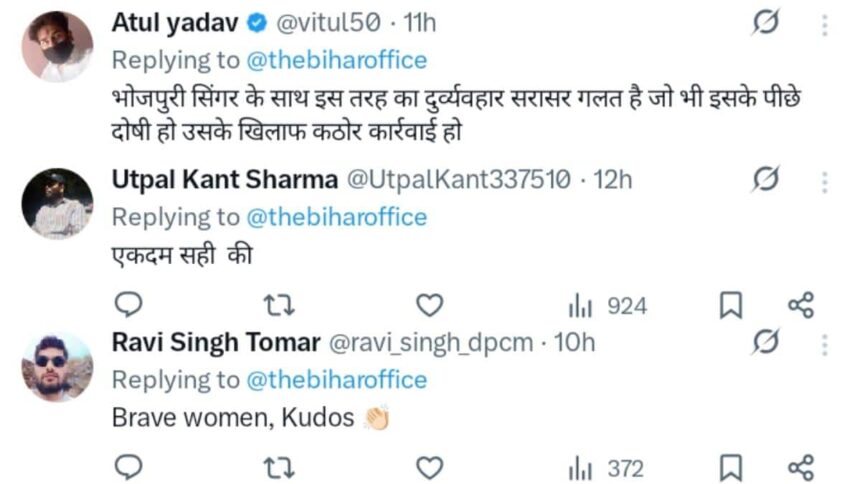The width and height of the screenshot is (860, 484).
Task: Share Utpal Kant Sharma's tweet
Action: point(801,305)
